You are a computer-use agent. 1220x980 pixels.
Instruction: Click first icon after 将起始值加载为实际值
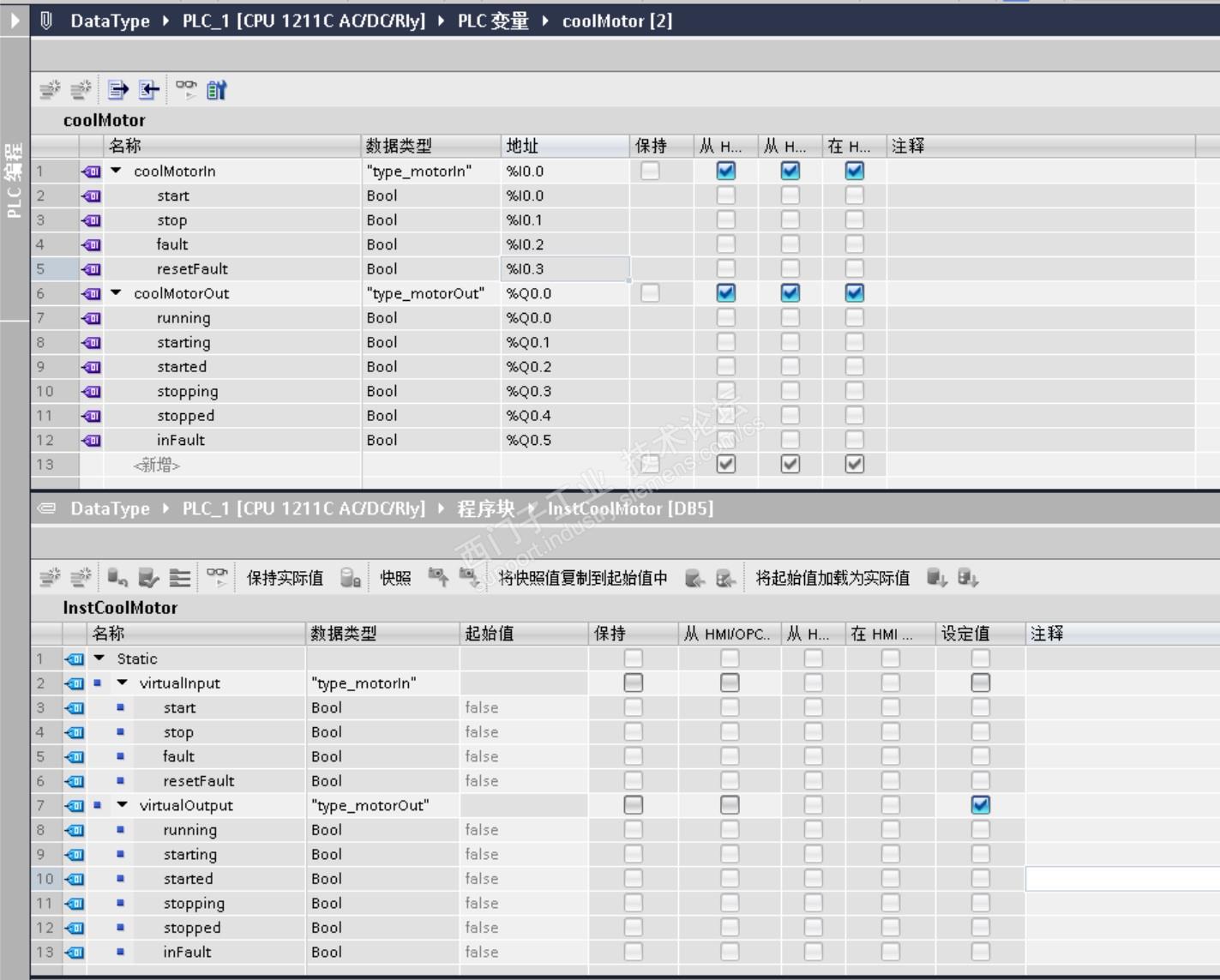click(937, 577)
